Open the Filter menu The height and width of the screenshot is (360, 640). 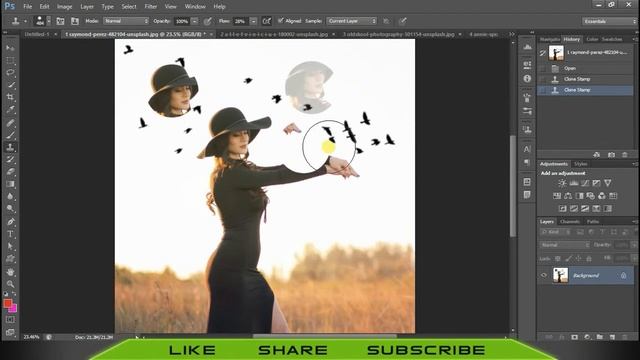(151, 7)
